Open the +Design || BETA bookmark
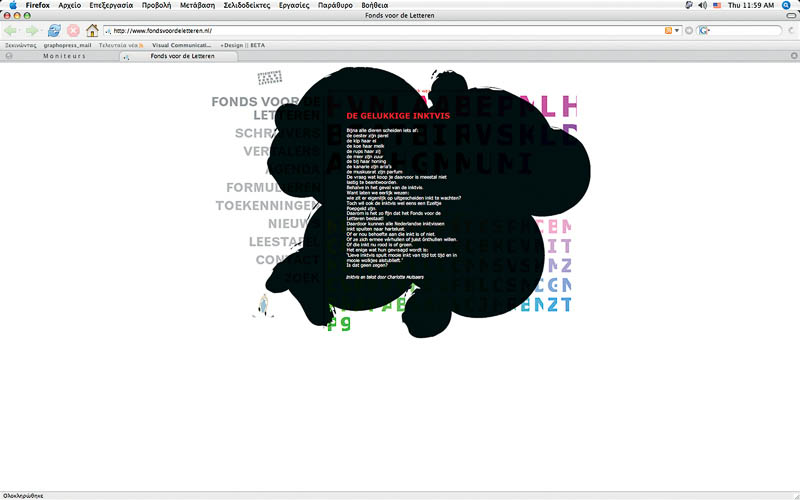The width and height of the screenshot is (800, 500). [x=242, y=45]
